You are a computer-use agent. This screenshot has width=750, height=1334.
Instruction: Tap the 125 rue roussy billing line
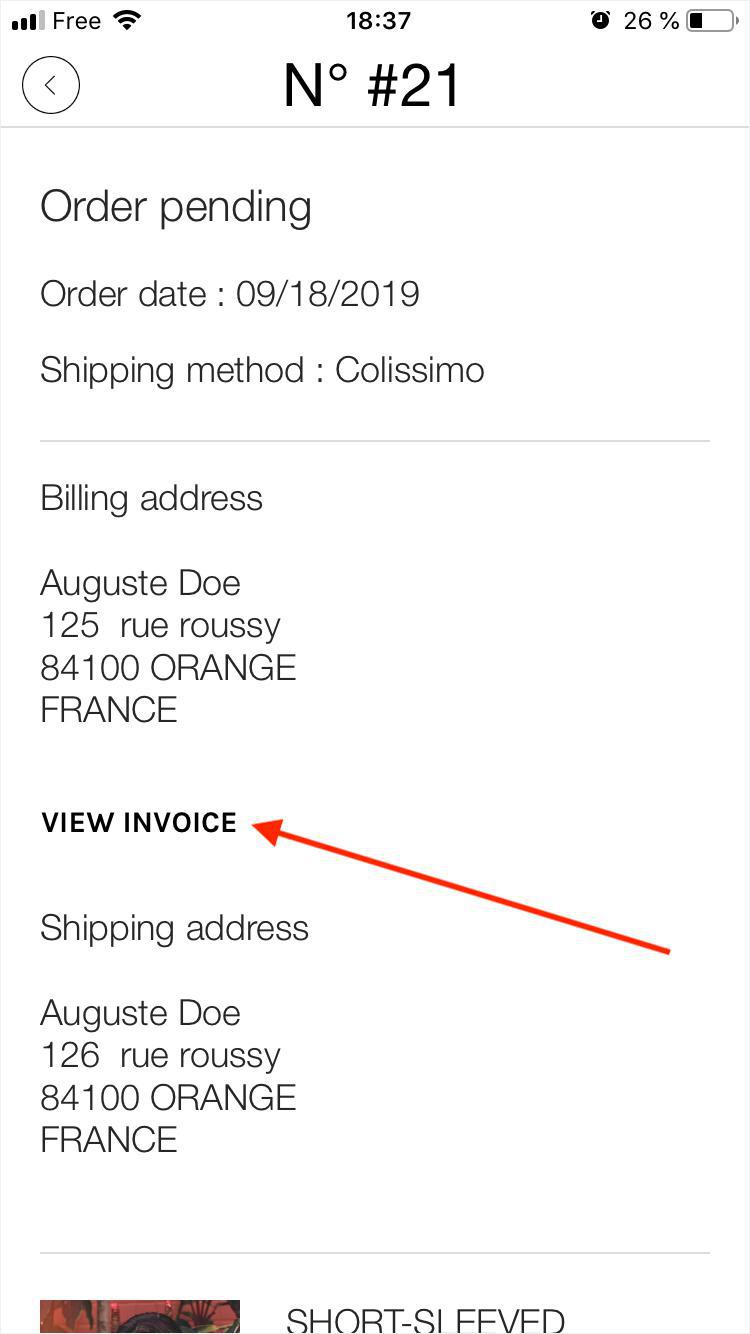[160, 626]
